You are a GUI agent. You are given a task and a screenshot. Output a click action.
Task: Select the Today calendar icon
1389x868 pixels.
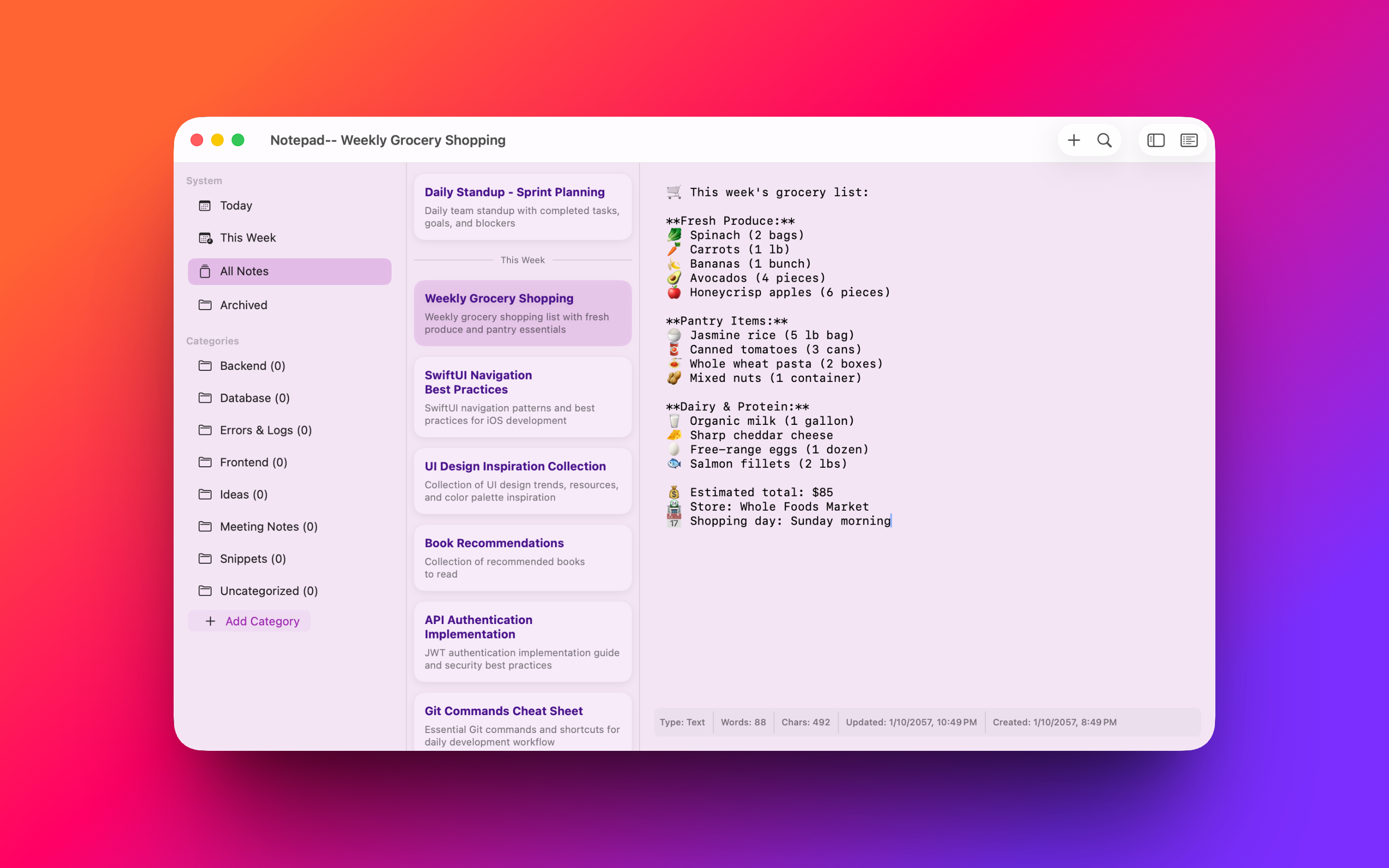[205, 205]
